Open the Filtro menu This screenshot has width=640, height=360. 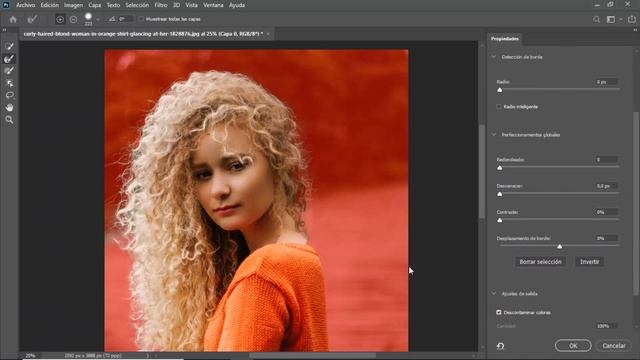pyautogui.click(x=161, y=5)
